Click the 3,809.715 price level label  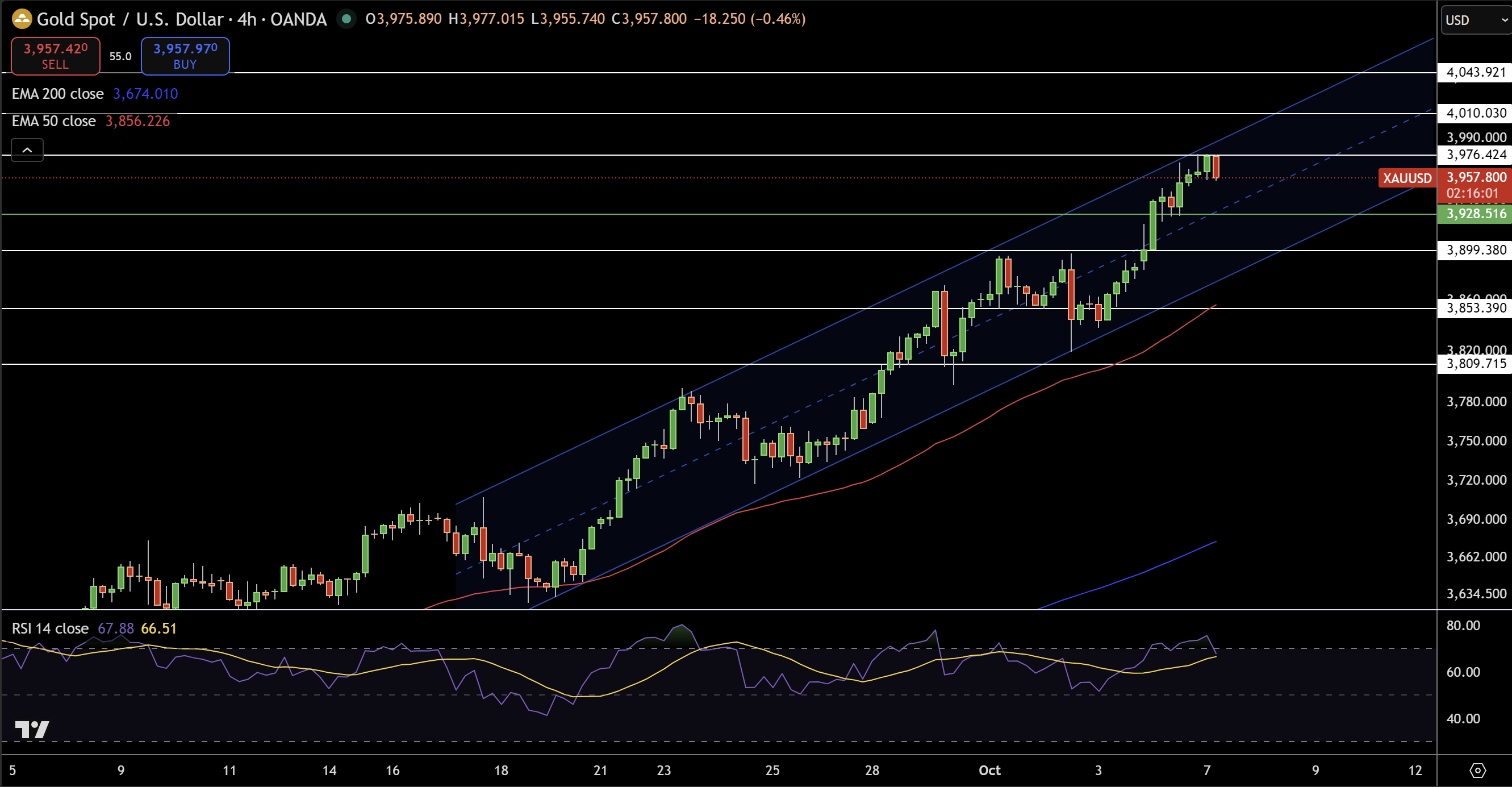coord(1475,364)
